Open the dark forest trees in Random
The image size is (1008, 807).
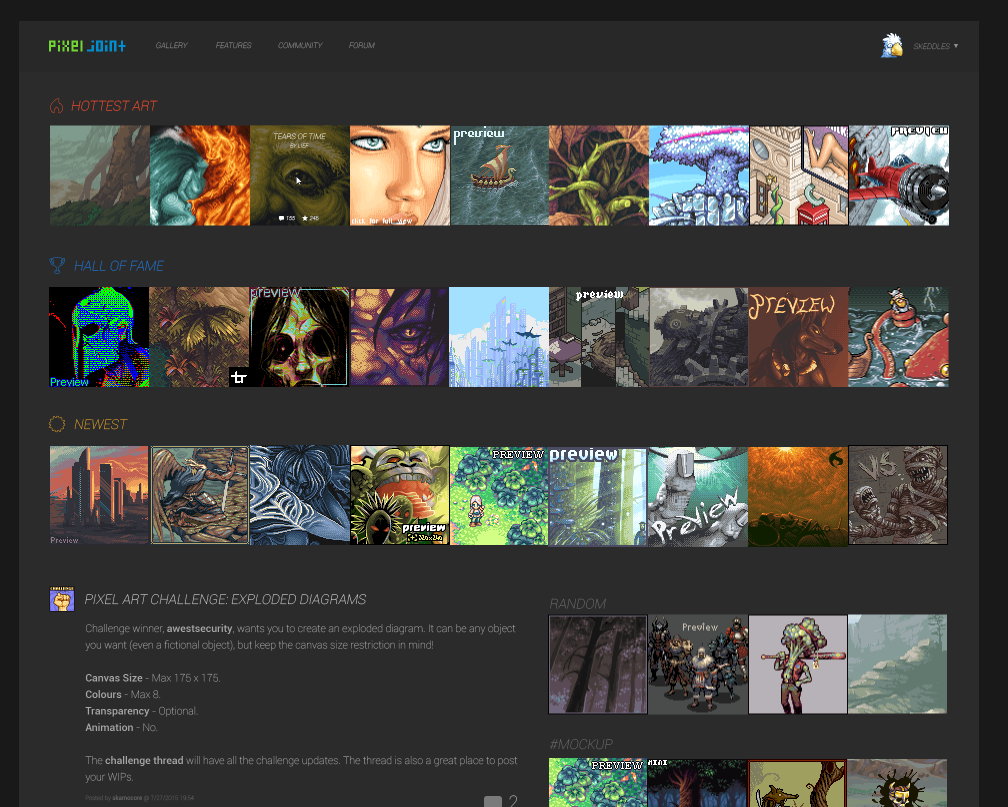(x=598, y=664)
